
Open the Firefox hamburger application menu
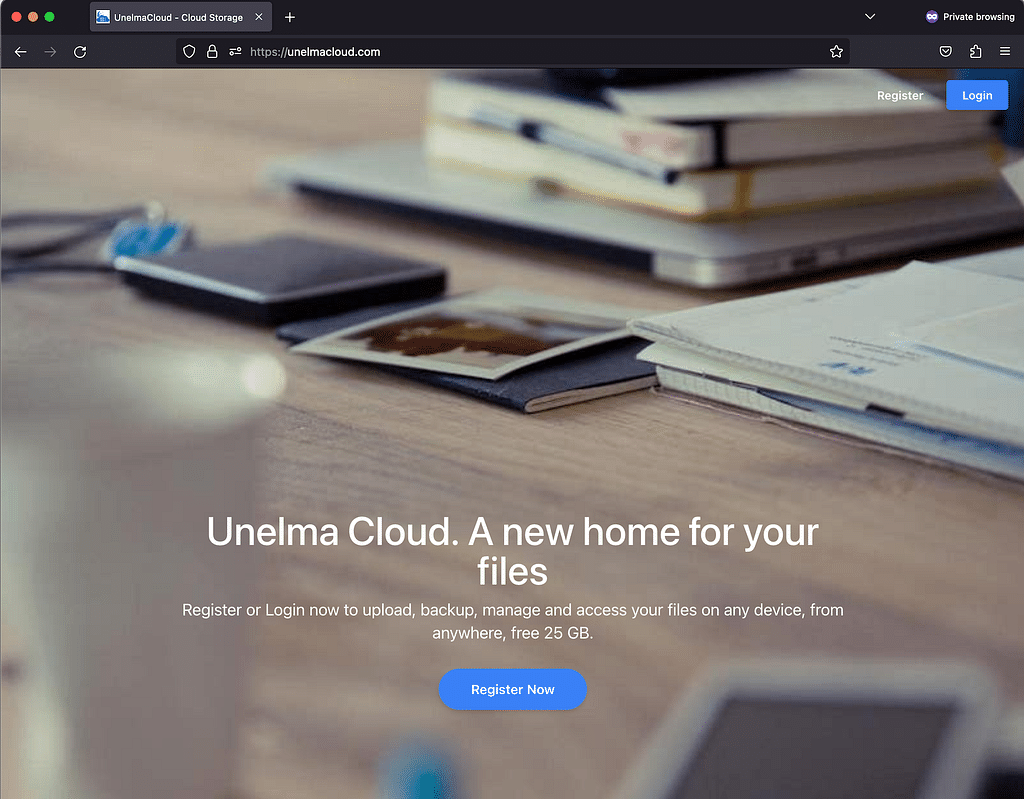coord(1005,52)
